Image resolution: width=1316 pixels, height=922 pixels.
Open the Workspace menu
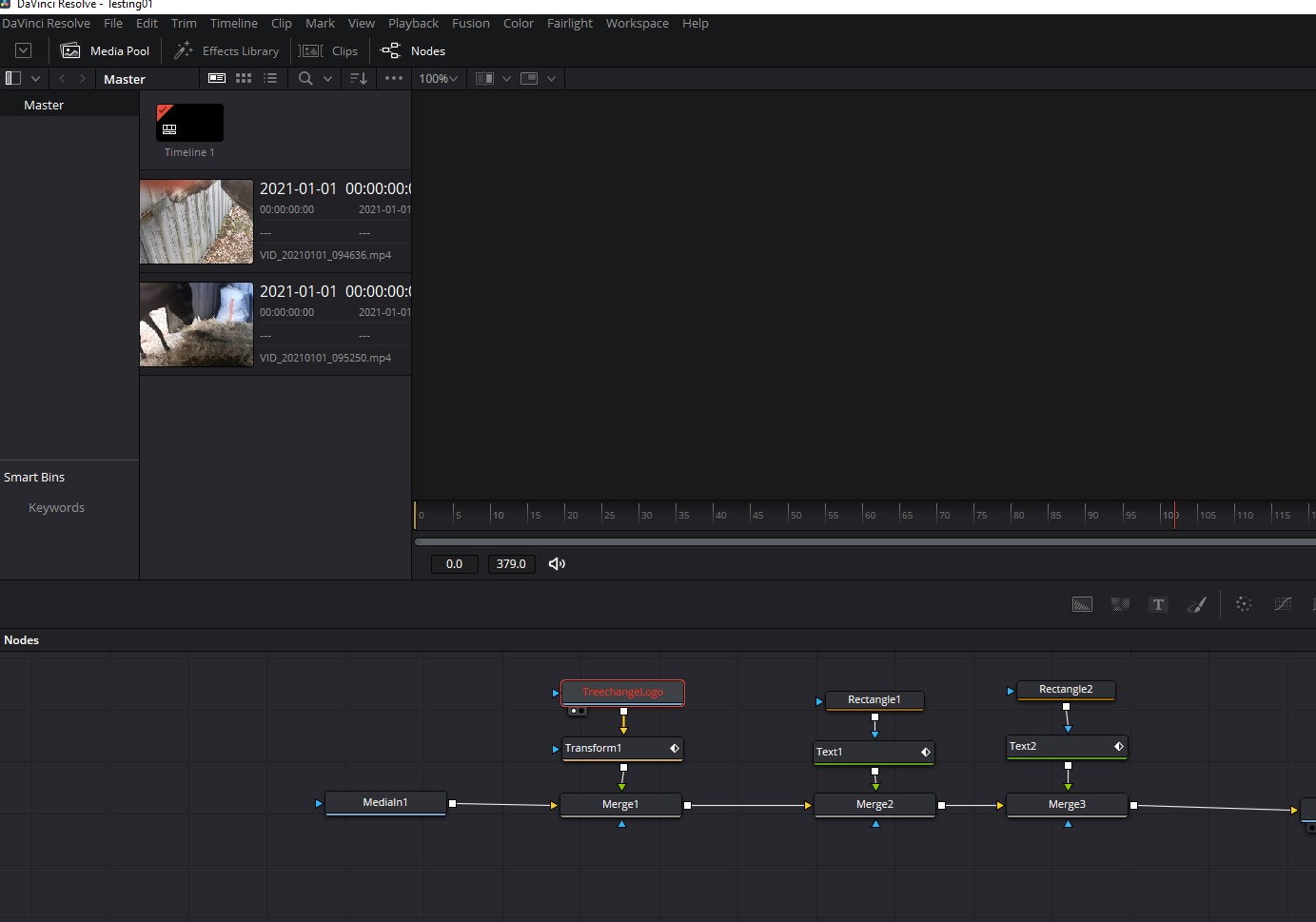tap(638, 23)
